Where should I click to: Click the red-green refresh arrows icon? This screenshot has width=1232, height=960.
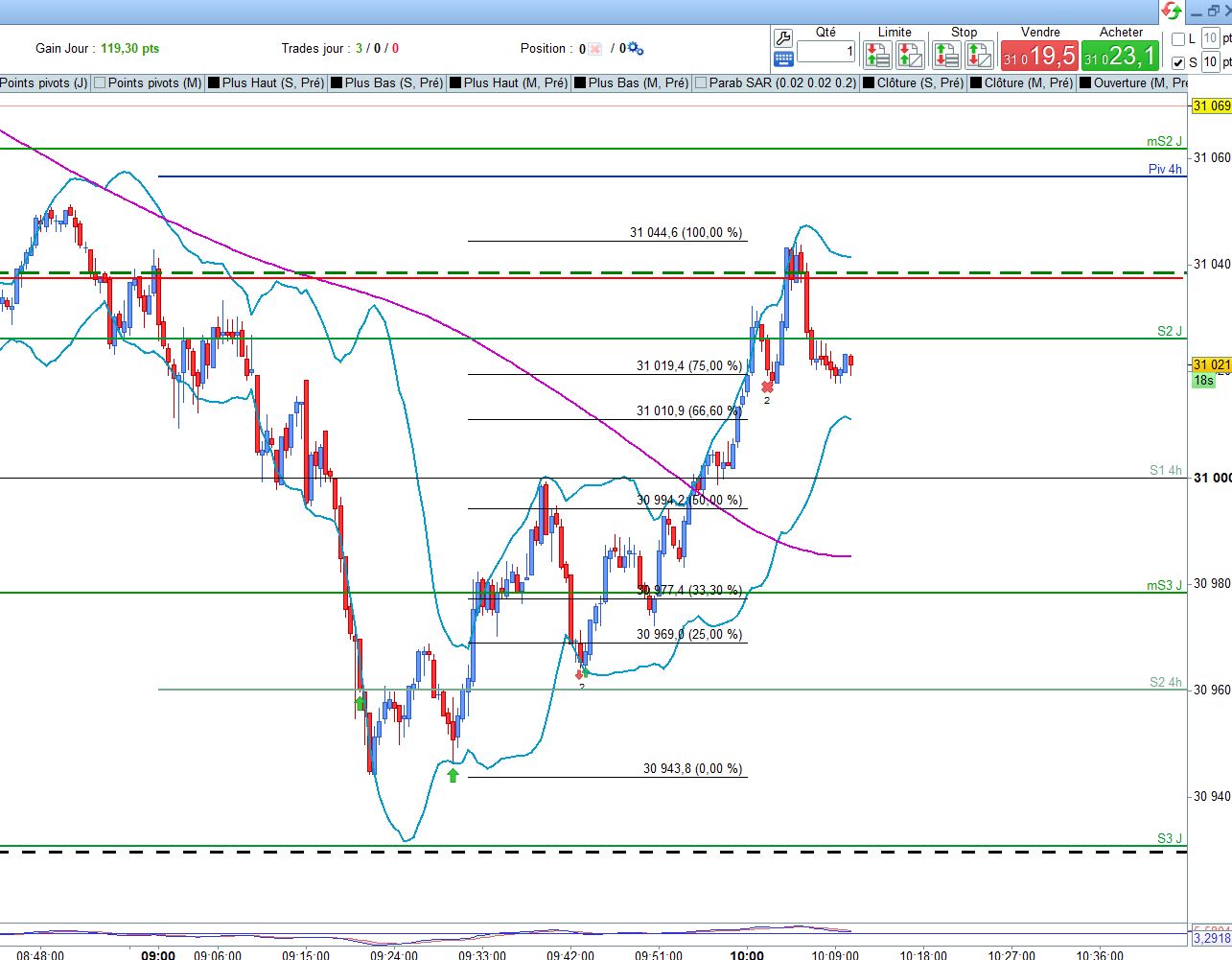[1172, 11]
